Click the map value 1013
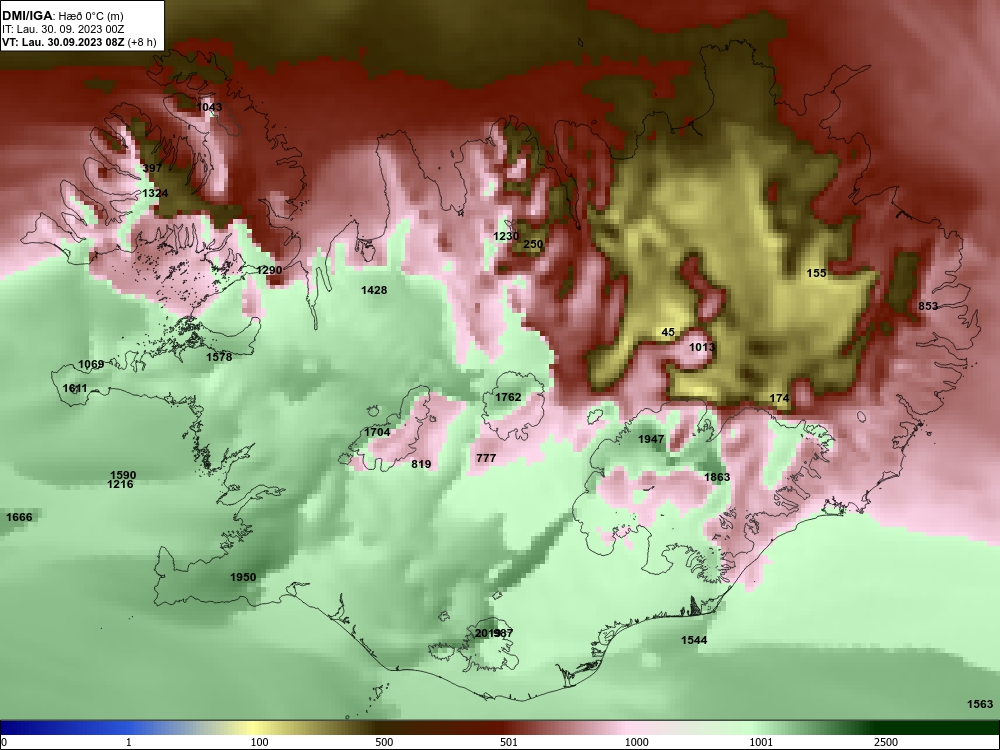 702,347
